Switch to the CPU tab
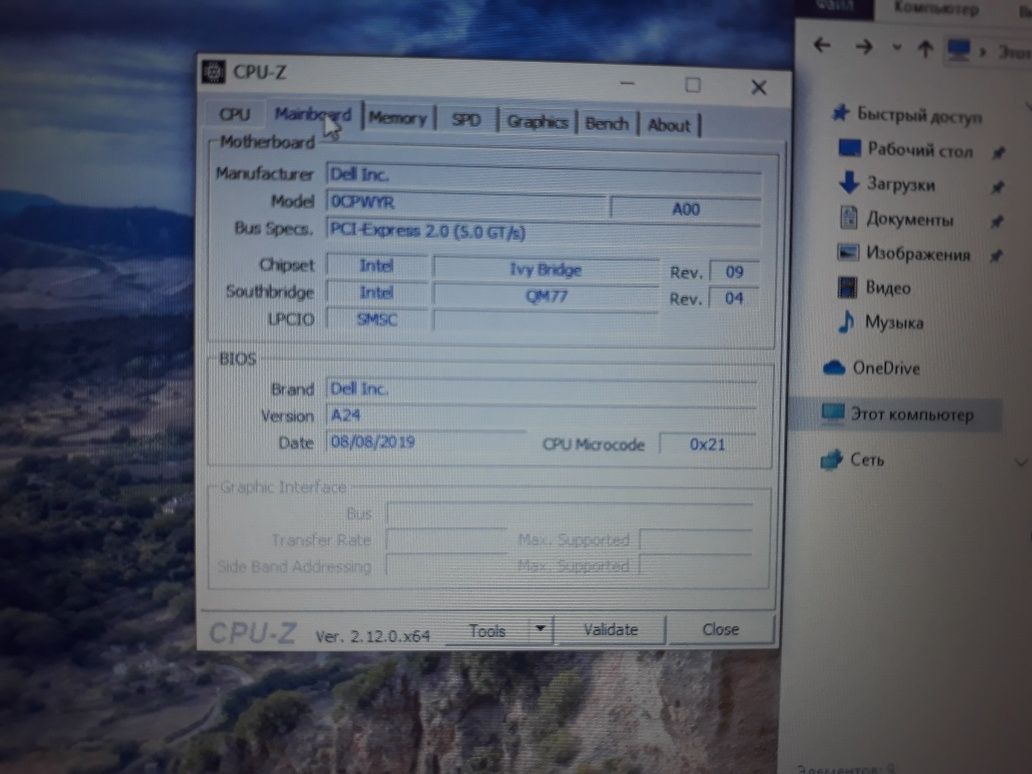 [235, 114]
